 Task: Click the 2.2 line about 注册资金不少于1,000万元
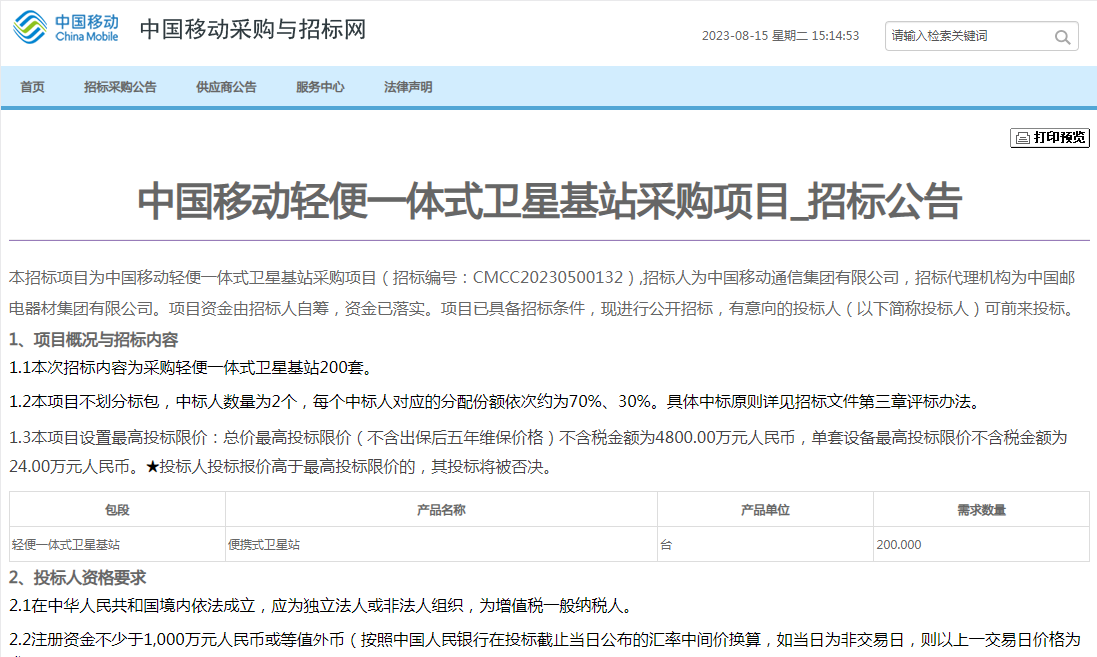click(x=546, y=640)
